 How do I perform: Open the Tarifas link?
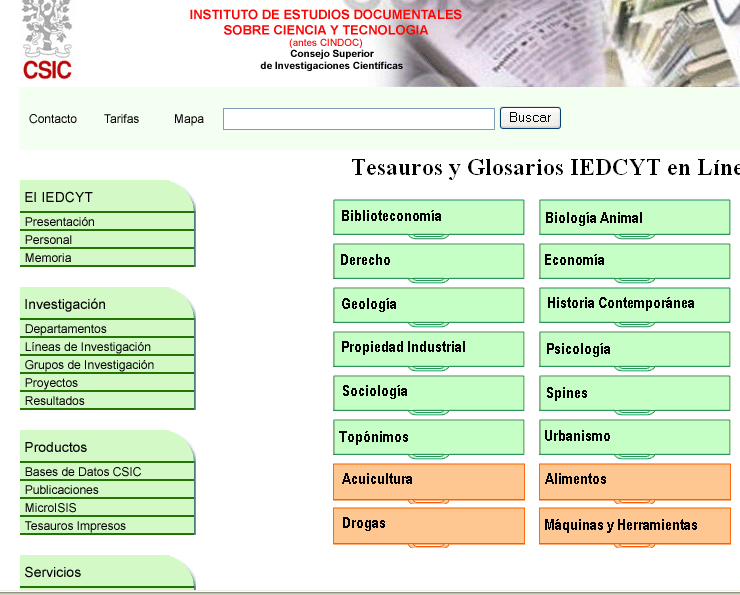121,119
